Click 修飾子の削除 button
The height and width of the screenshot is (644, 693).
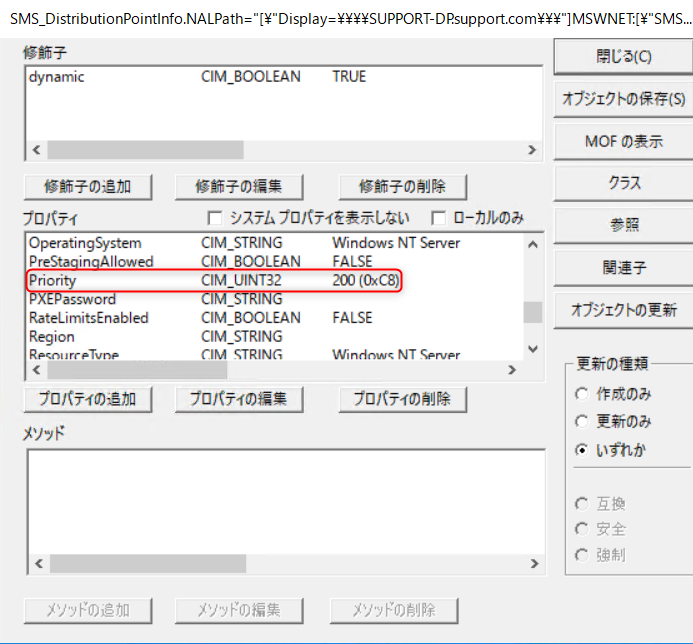click(403, 187)
